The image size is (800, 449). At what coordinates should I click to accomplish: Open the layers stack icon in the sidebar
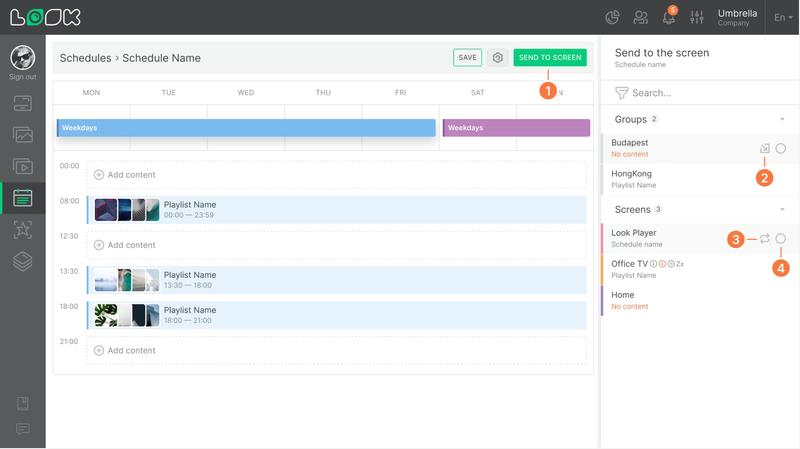point(22,261)
